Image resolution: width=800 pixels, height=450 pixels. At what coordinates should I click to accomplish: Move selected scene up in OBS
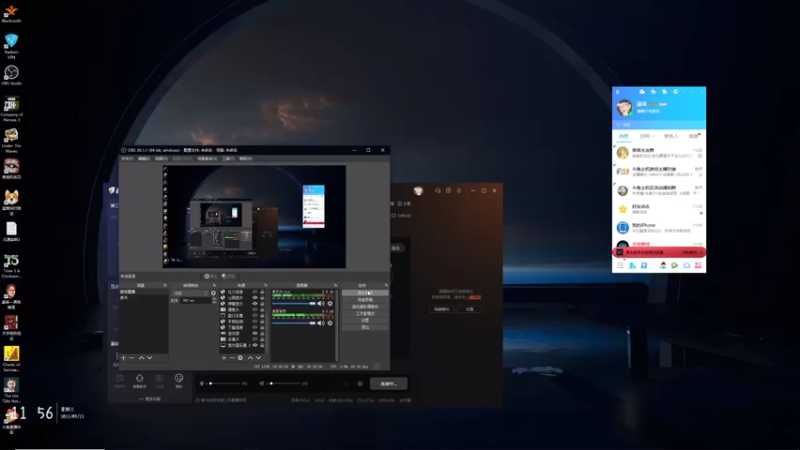pyautogui.click(x=141, y=358)
